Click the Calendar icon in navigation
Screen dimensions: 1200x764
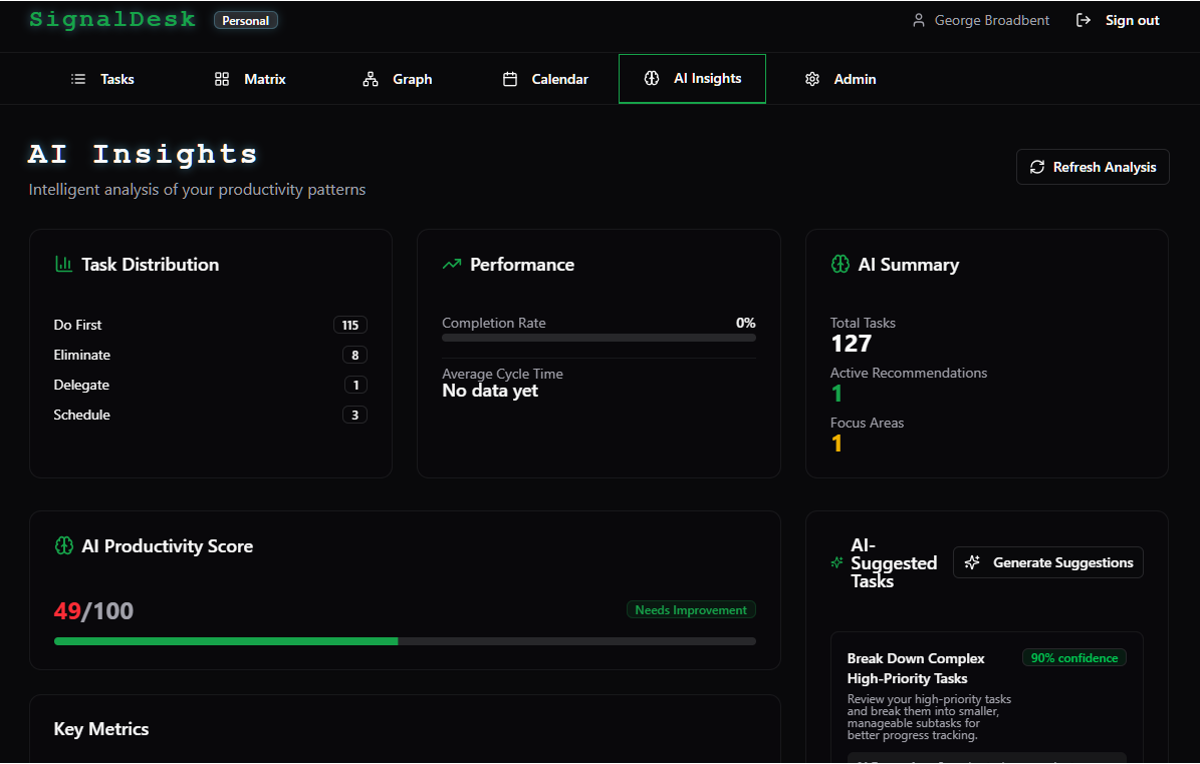click(510, 79)
